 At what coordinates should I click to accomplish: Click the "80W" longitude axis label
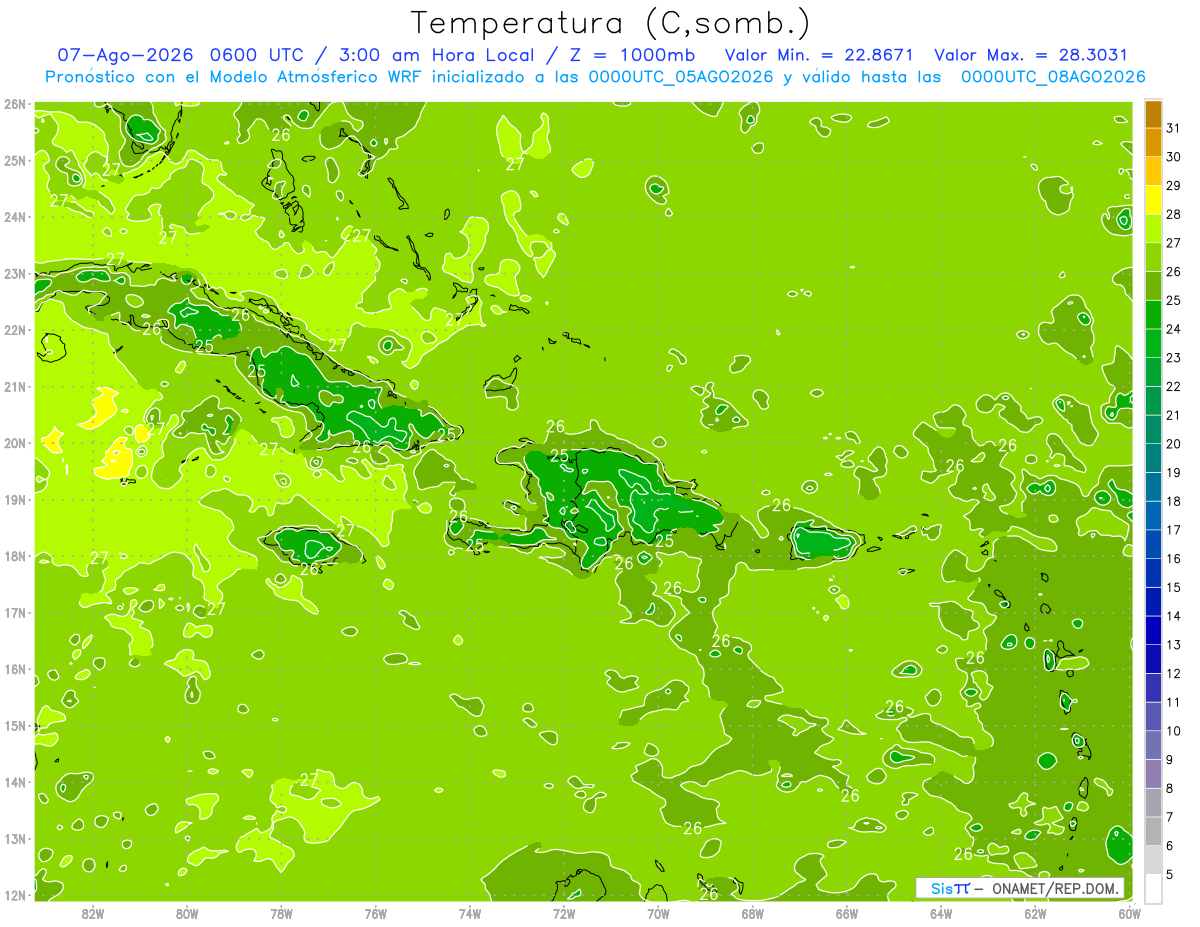pyautogui.click(x=187, y=913)
